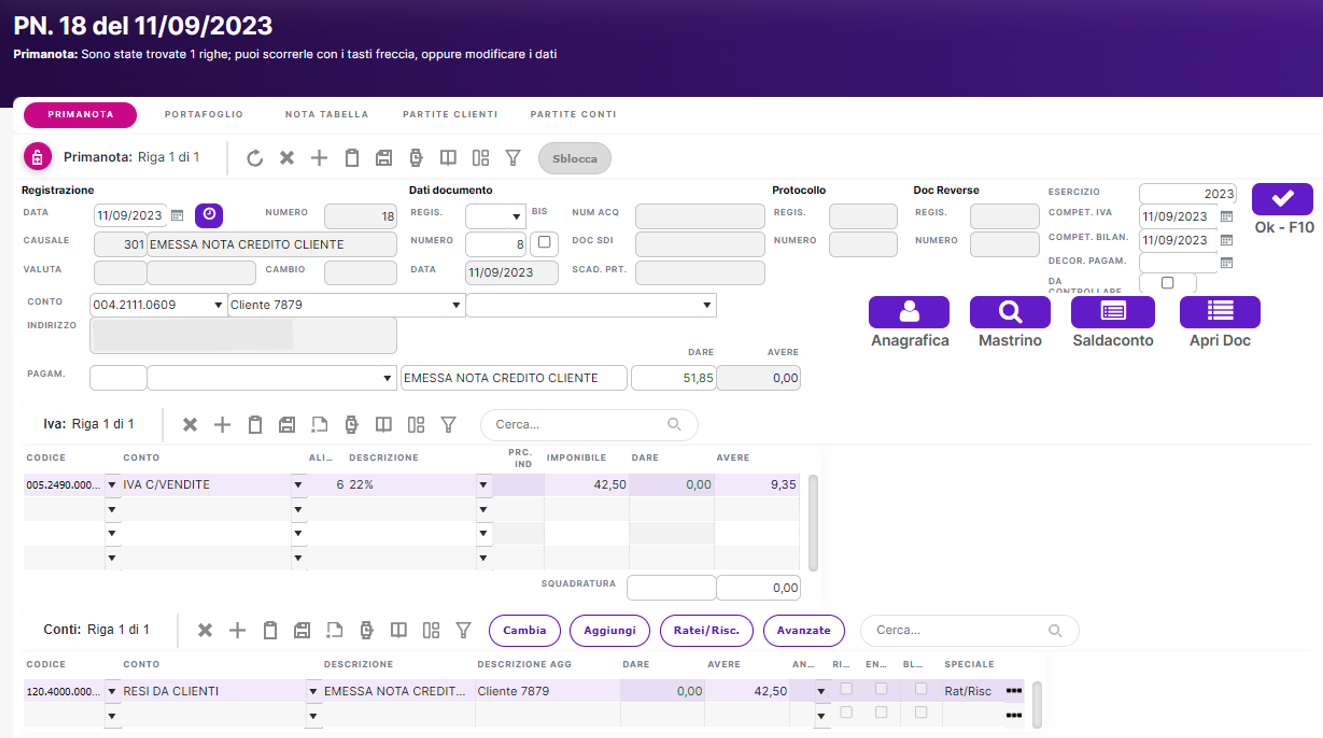Open the Cliente 7879 dropdown
1323x738 pixels.
tap(457, 305)
